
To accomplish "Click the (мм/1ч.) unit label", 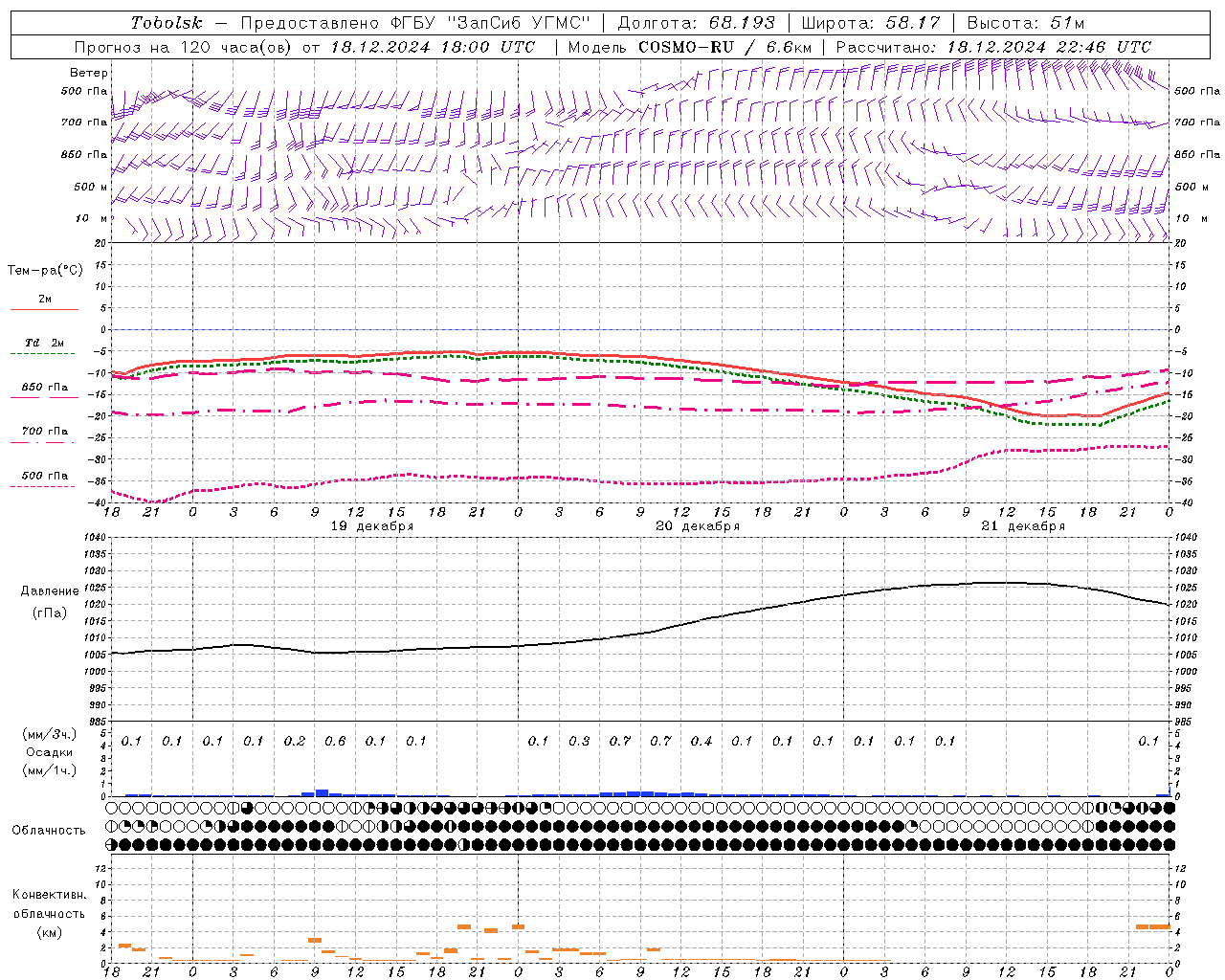I will pos(50,770).
